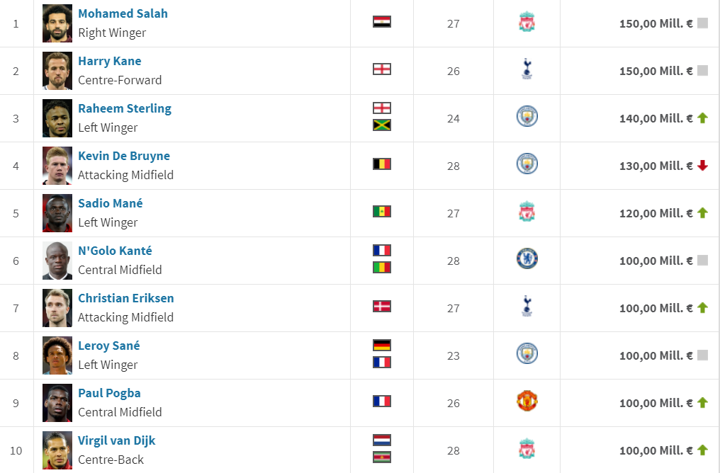Click Tottenham crest next to Harry Kane
The width and height of the screenshot is (720, 473).
pyautogui.click(x=527, y=70)
